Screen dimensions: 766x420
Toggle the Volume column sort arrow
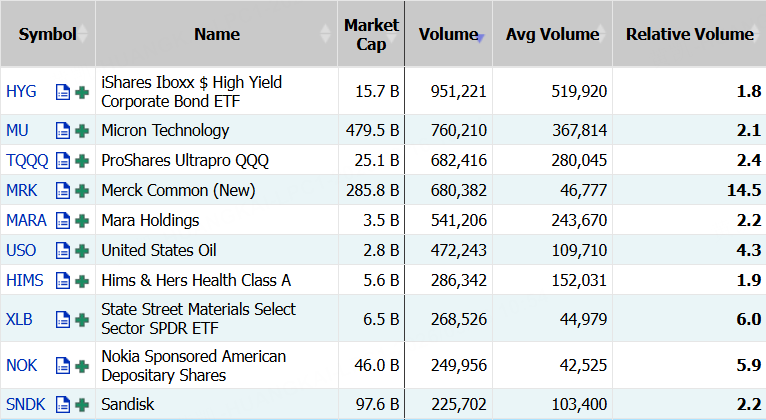(x=481, y=37)
